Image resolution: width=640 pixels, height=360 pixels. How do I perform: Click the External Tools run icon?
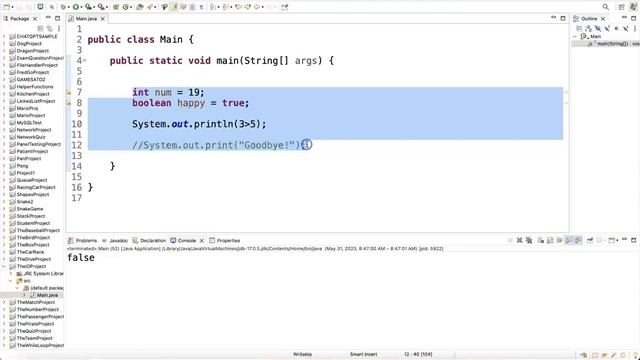[x=101, y=7]
